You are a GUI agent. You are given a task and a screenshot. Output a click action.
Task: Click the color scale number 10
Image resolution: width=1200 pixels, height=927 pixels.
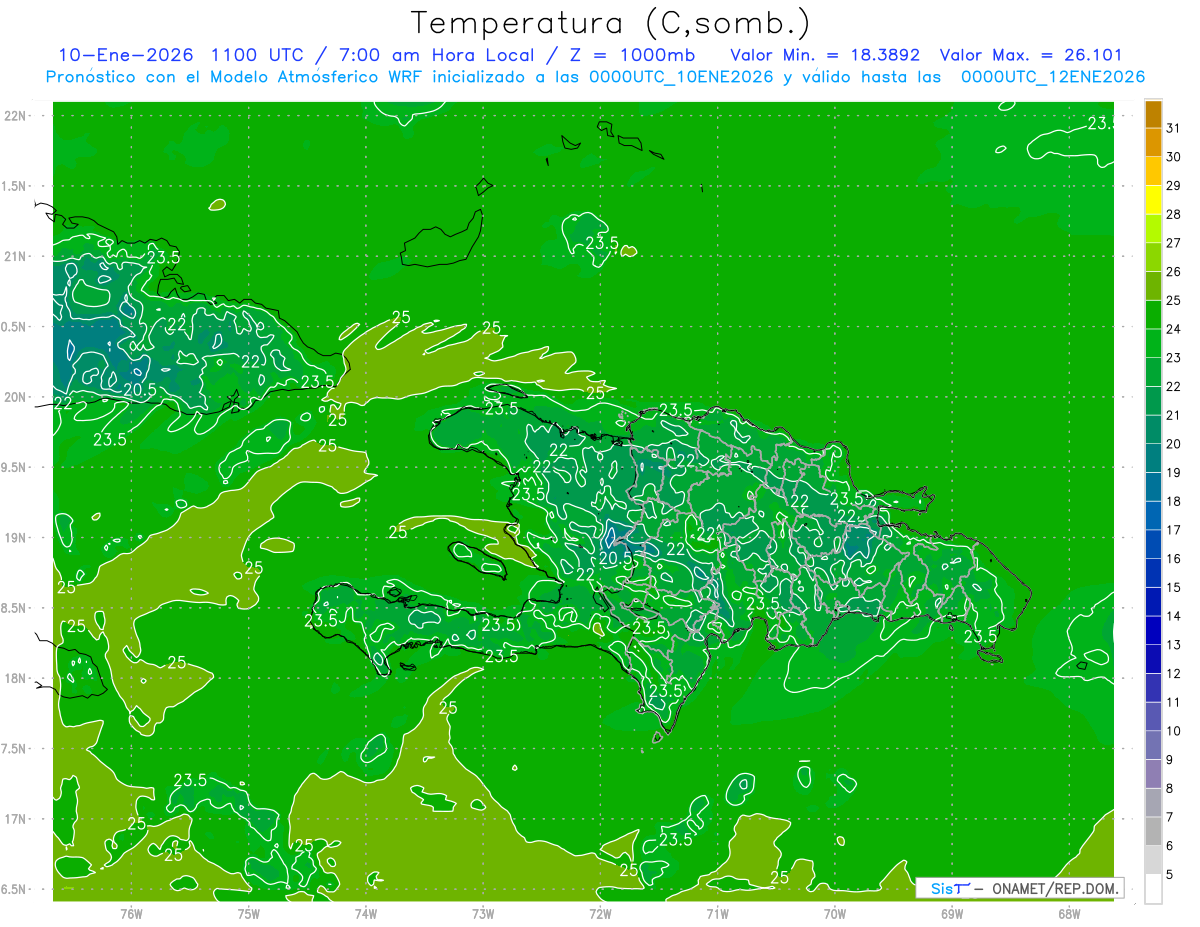[x=1174, y=731]
